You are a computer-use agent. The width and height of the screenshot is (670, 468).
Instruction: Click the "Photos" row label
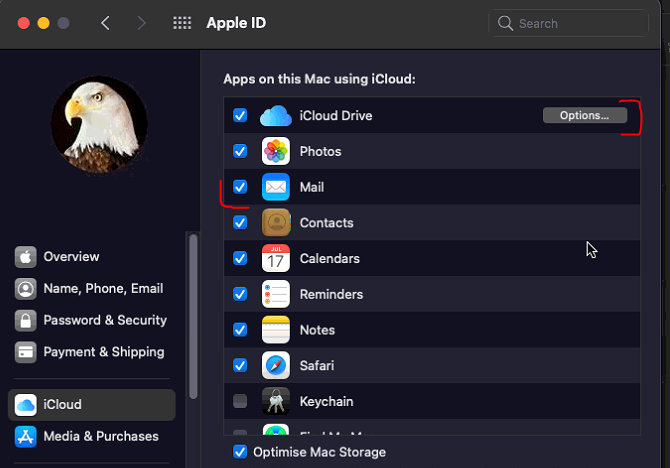[320, 151]
